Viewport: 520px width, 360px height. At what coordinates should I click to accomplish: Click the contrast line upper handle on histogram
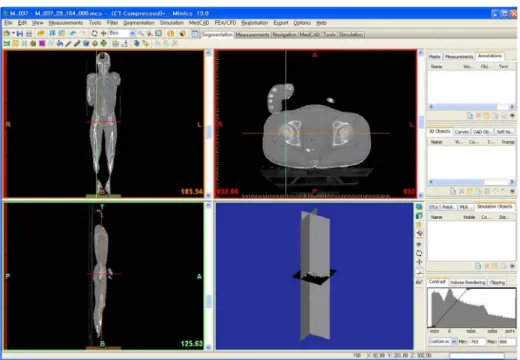point(468,289)
